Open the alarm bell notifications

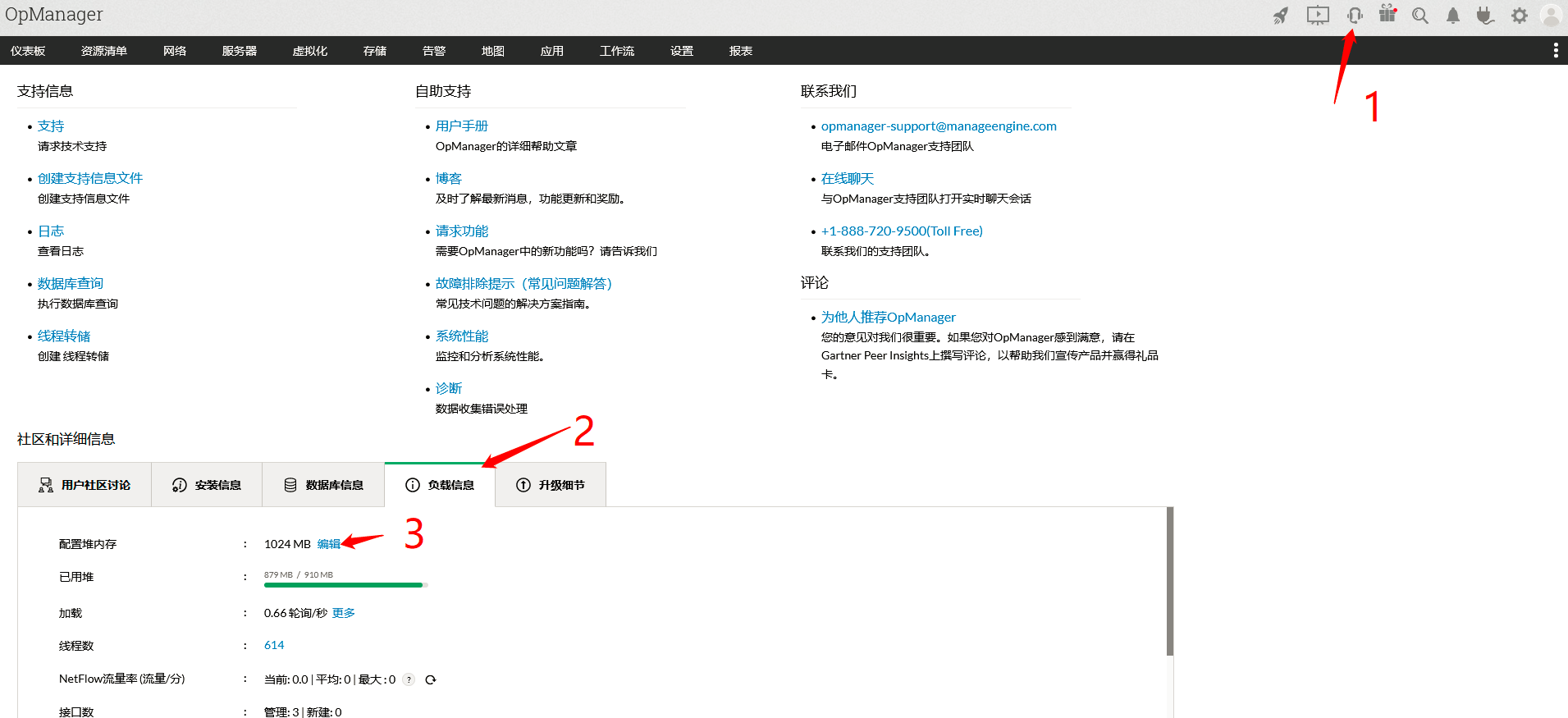(x=1453, y=16)
